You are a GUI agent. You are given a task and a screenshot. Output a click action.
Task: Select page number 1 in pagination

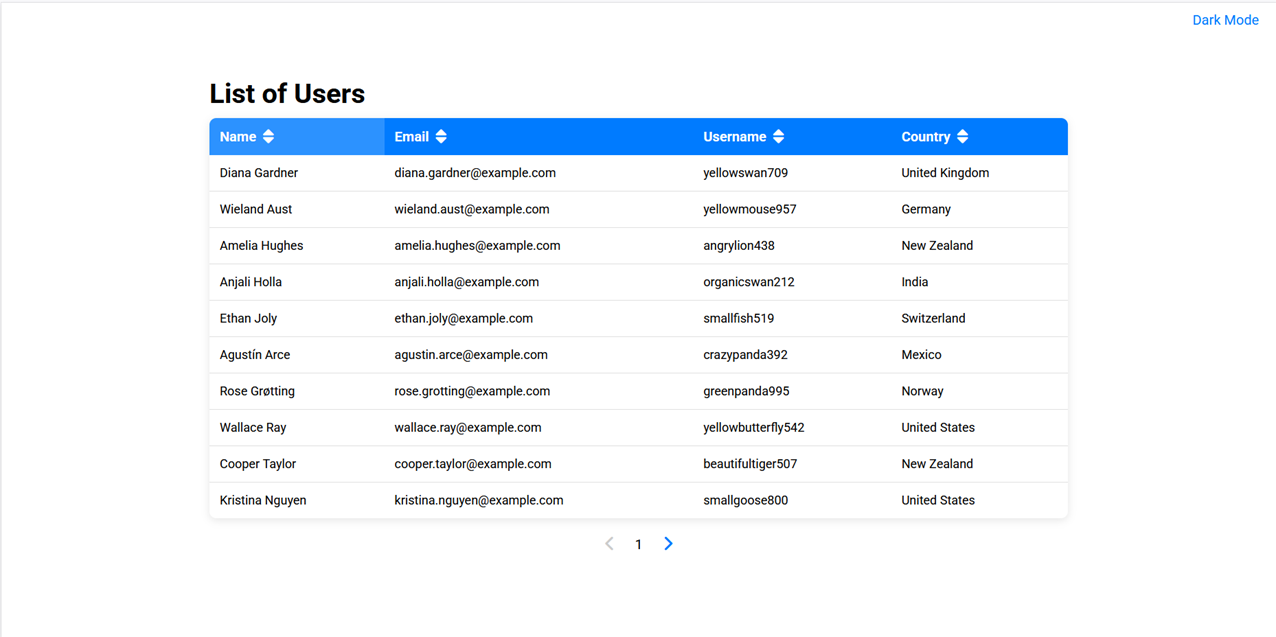point(638,545)
